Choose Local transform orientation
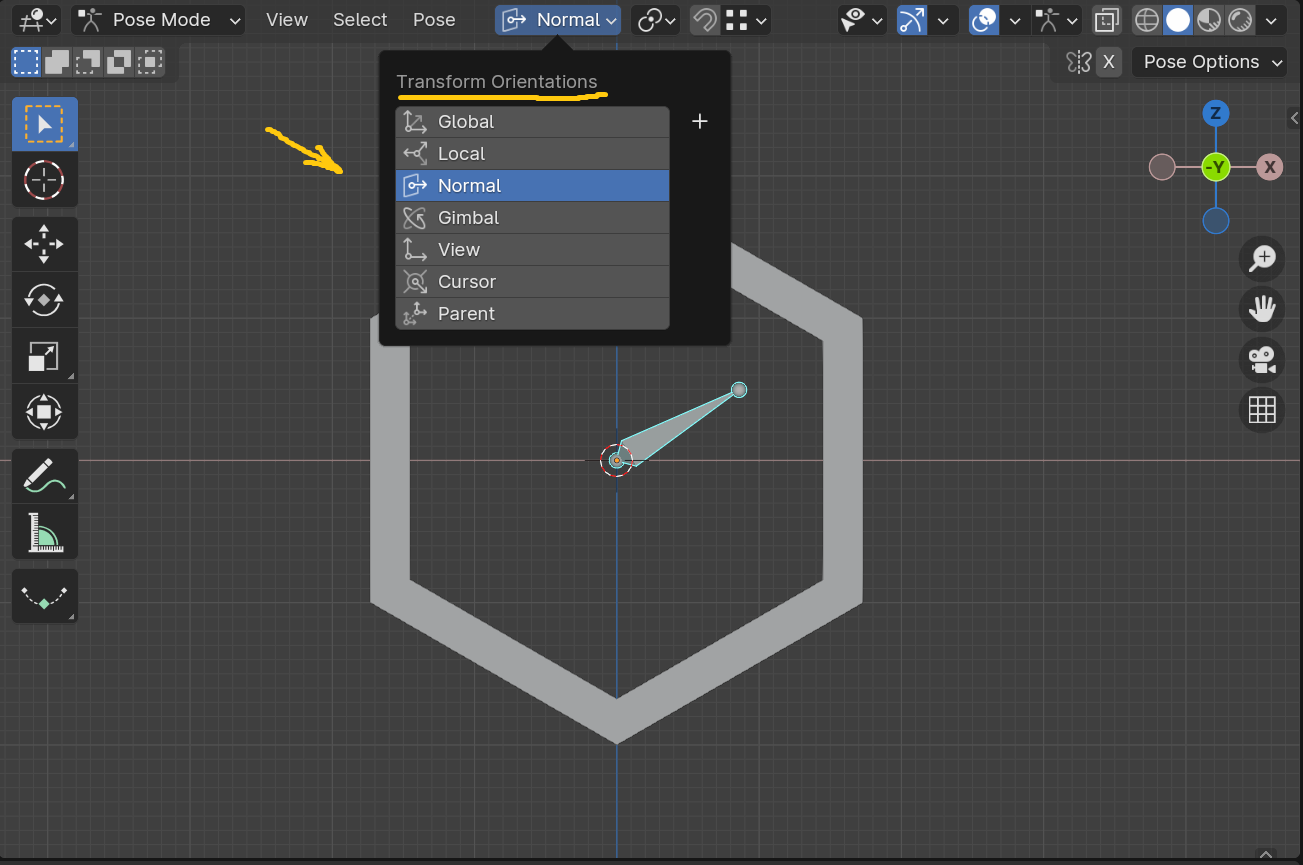This screenshot has height=865, width=1303. (533, 154)
